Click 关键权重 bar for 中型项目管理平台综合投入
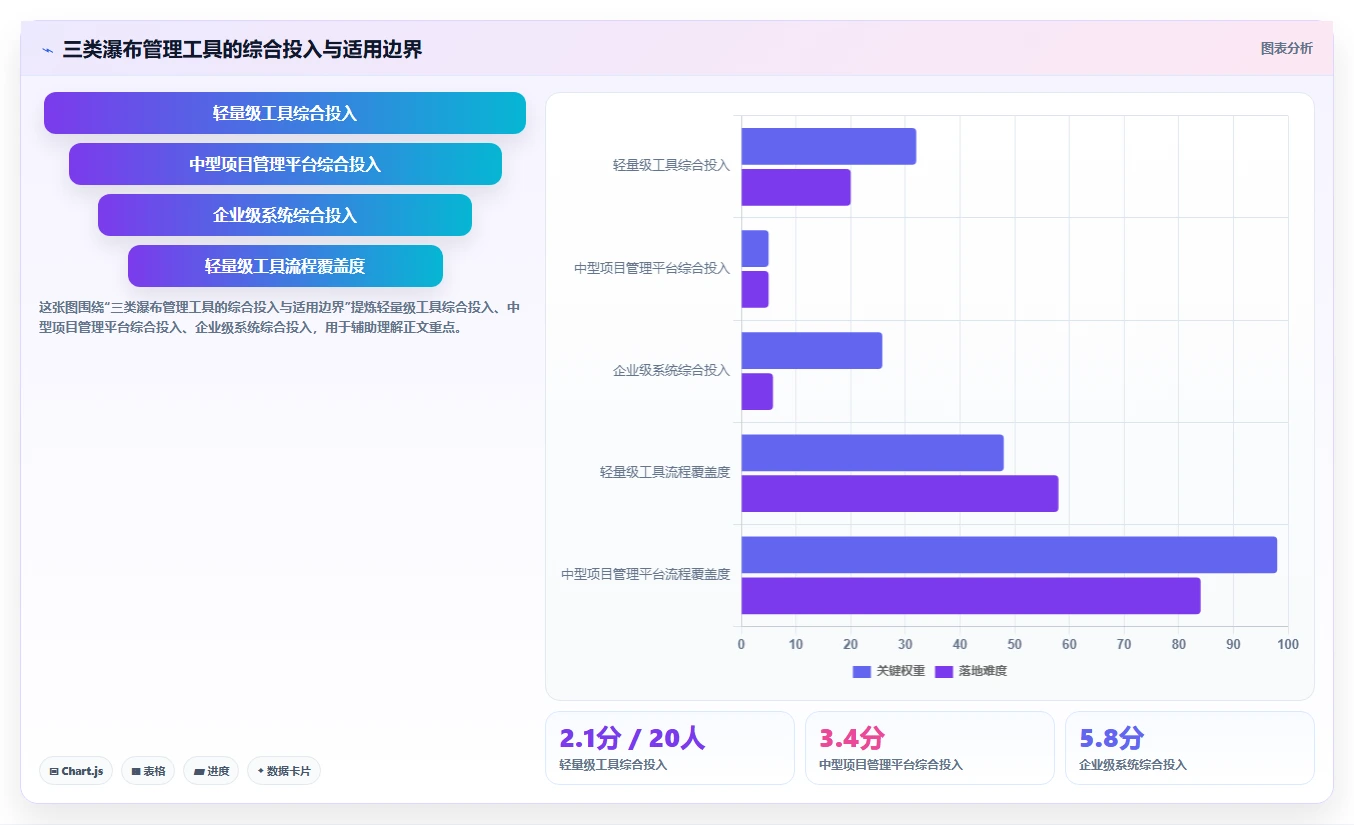The image size is (1354, 825). [x=755, y=249]
